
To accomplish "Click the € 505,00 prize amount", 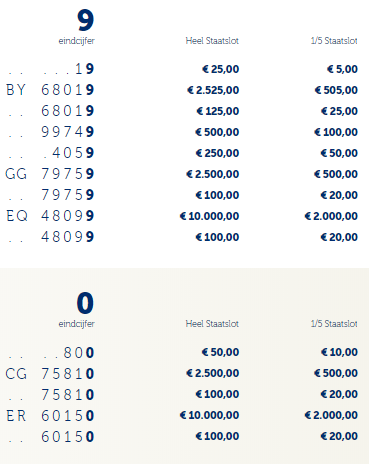I will coord(336,90).
